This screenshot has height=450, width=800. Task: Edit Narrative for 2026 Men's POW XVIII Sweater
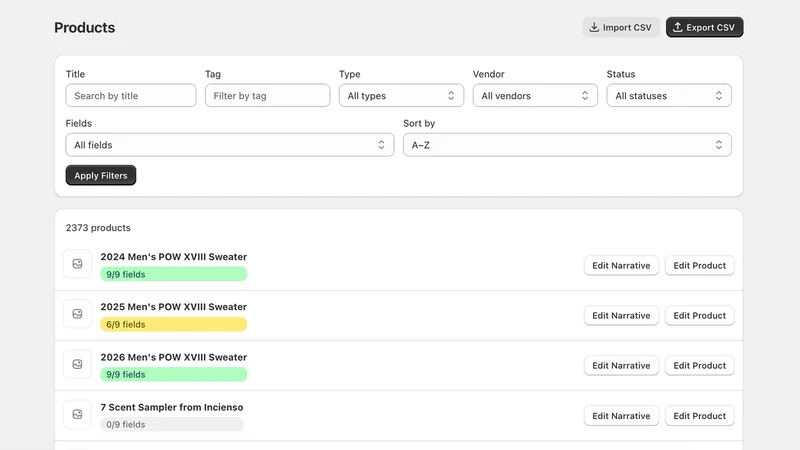(621, 365)
